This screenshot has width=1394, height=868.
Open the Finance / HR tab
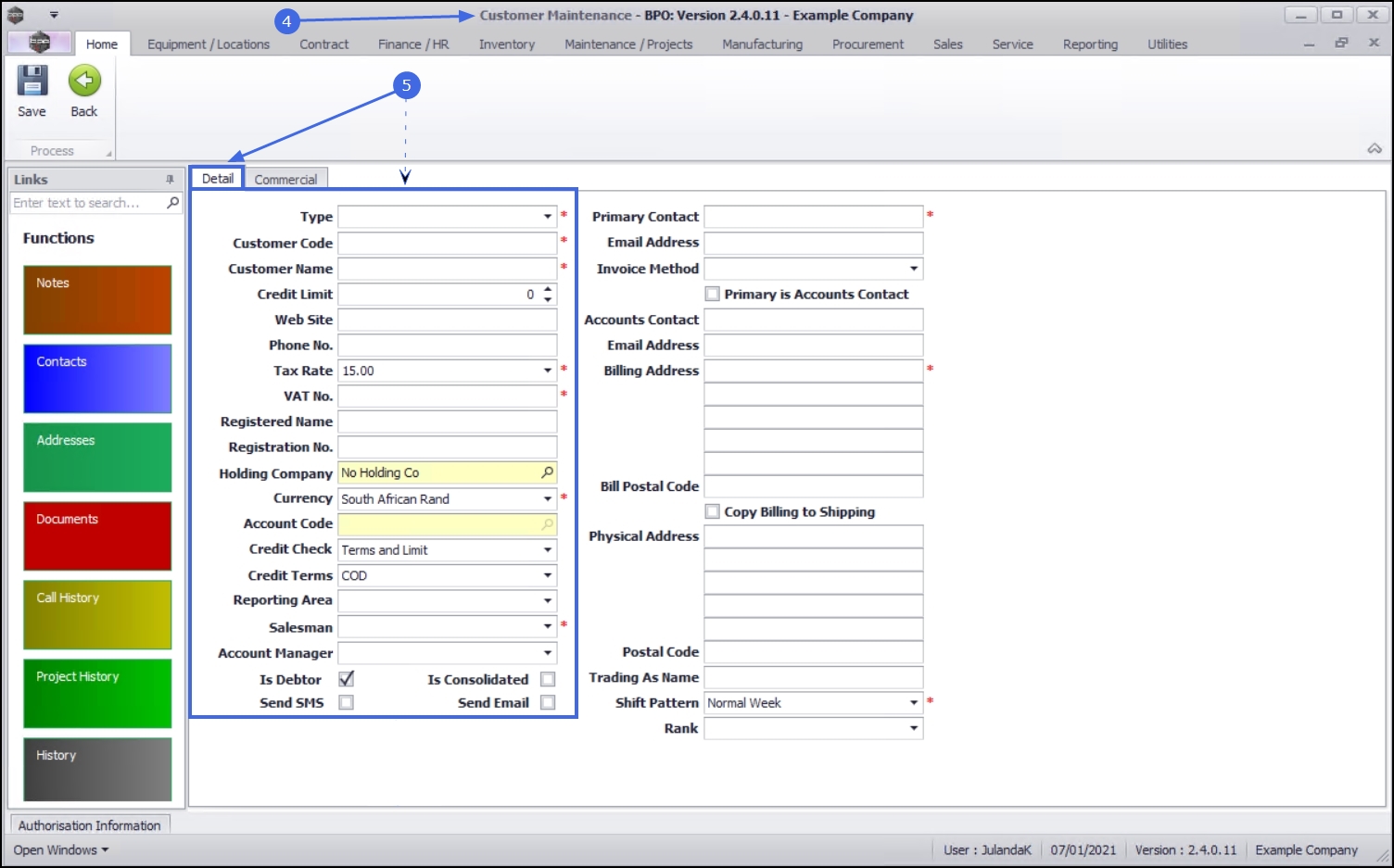click(x=413, y=44)
